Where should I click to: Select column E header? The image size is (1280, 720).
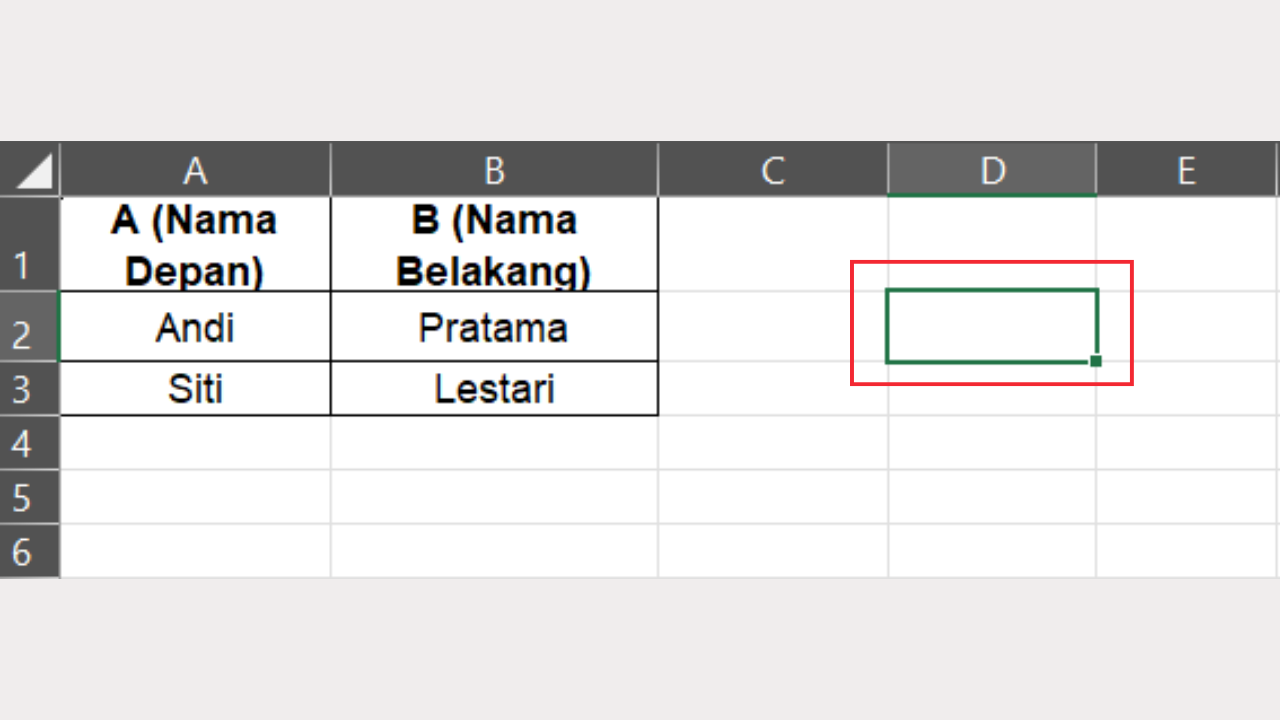tap(1186, 170)
